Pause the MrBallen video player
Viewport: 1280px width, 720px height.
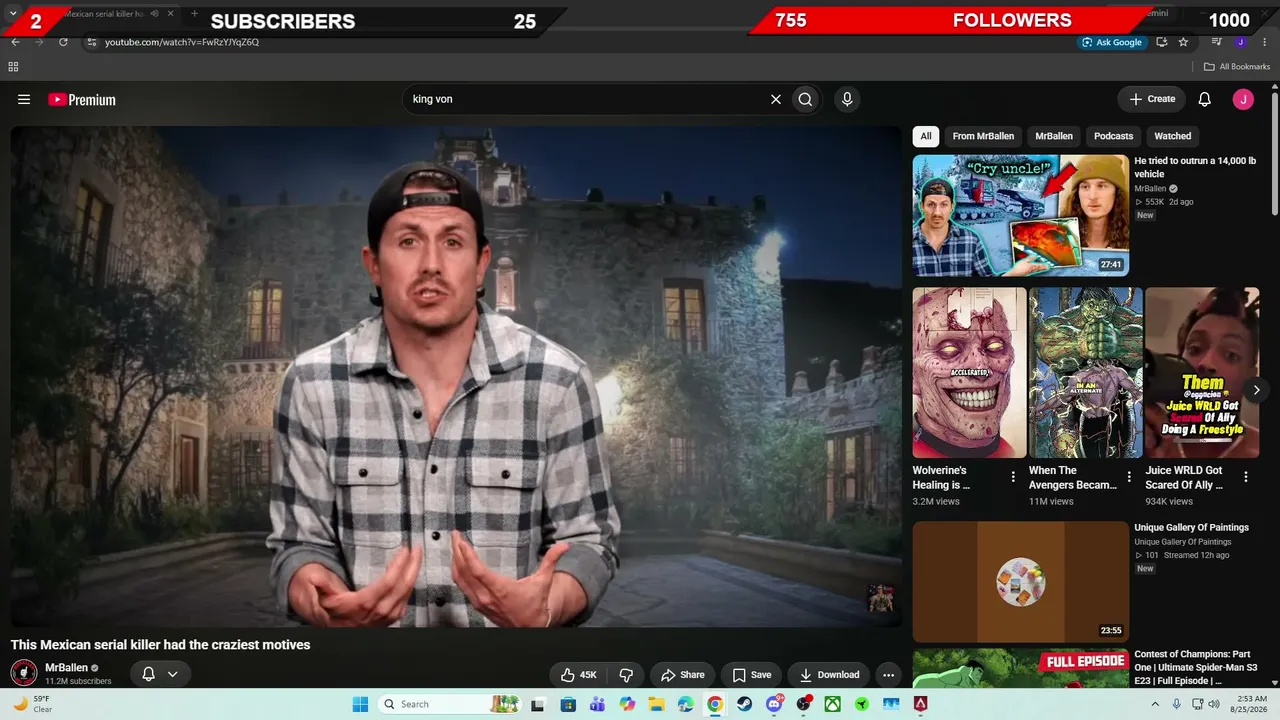pyautogui.click(x=456, y=376)
